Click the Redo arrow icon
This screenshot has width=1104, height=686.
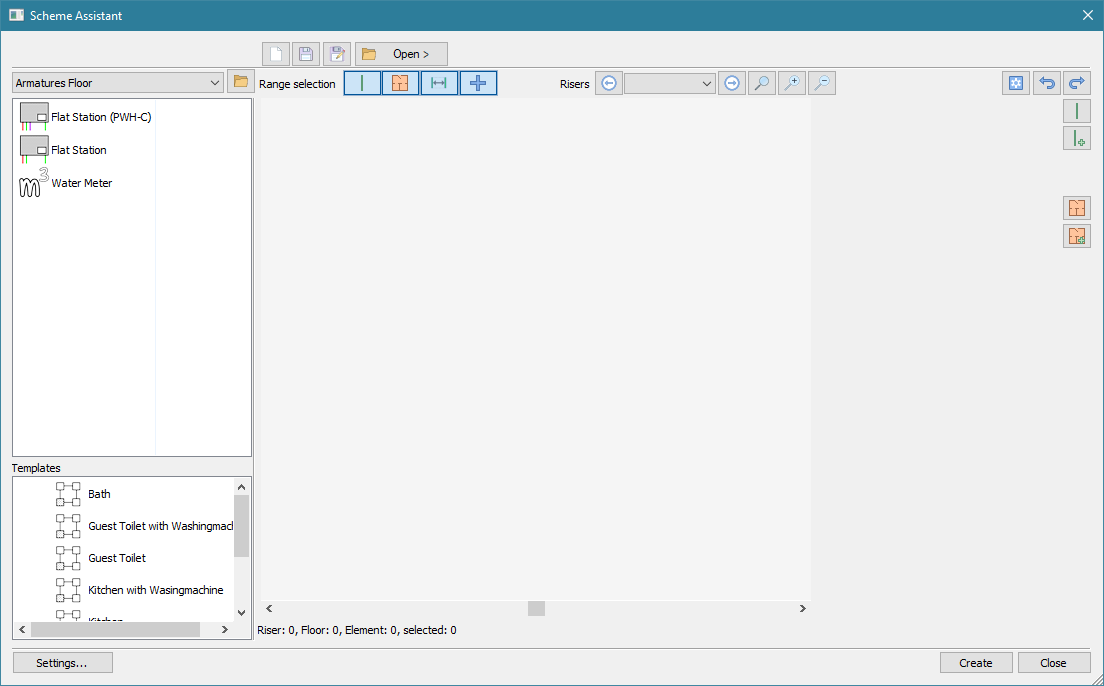[x=1077, y=83]
